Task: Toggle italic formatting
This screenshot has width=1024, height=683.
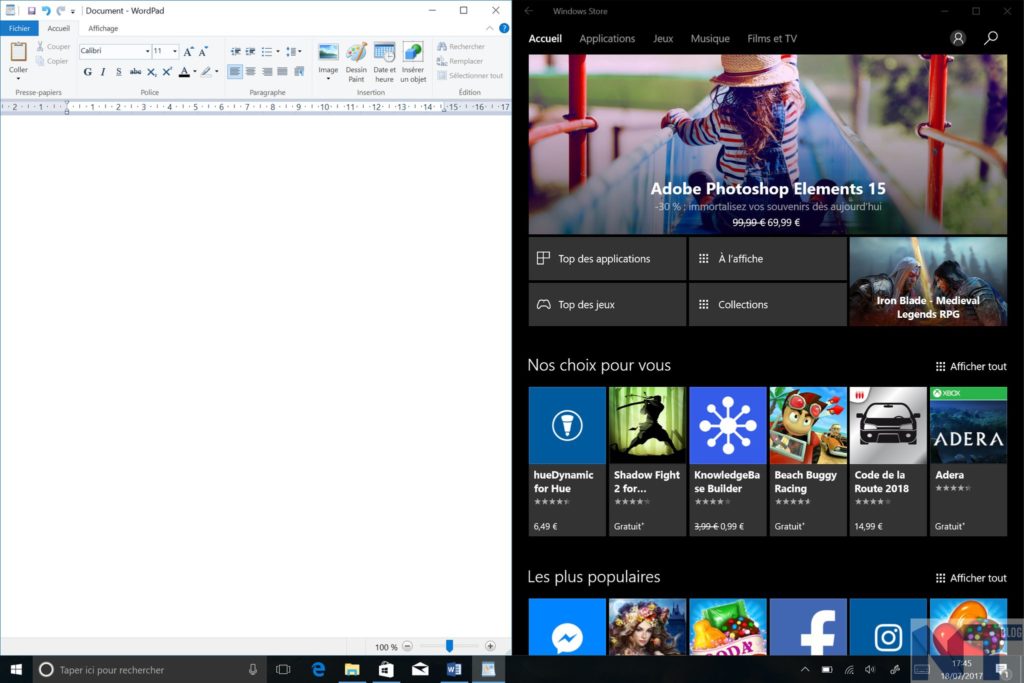Action: (x=103, y=72)
